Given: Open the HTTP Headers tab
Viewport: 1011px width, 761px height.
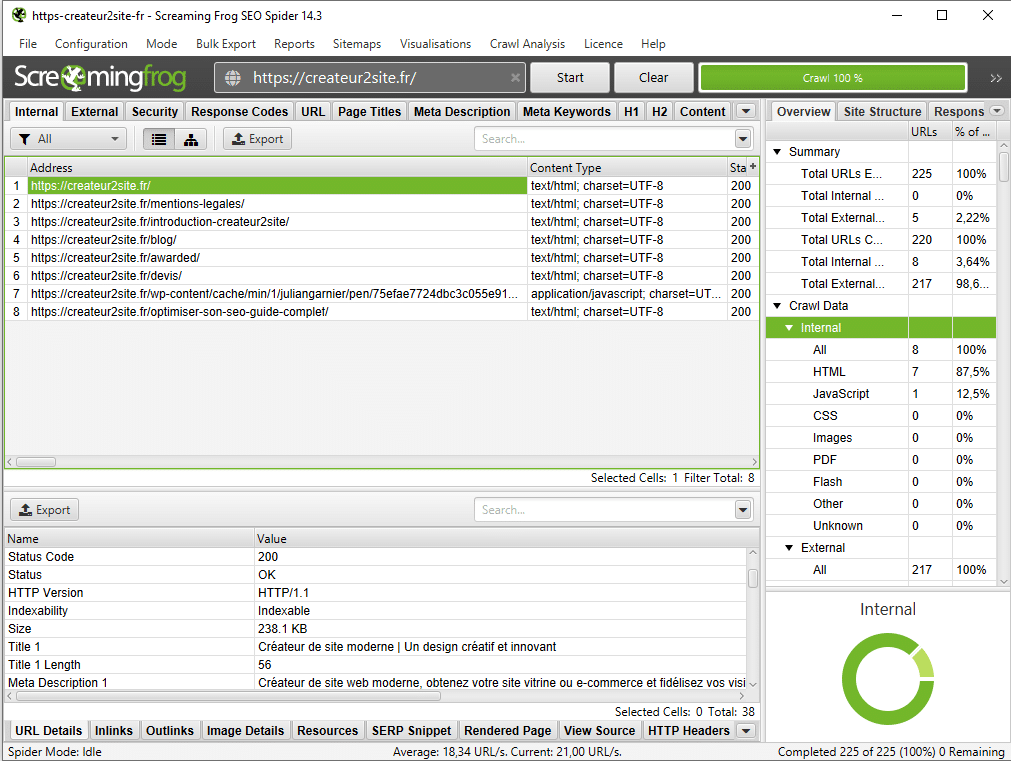Looking at the screenshot, I should click(x=689, y=731).
